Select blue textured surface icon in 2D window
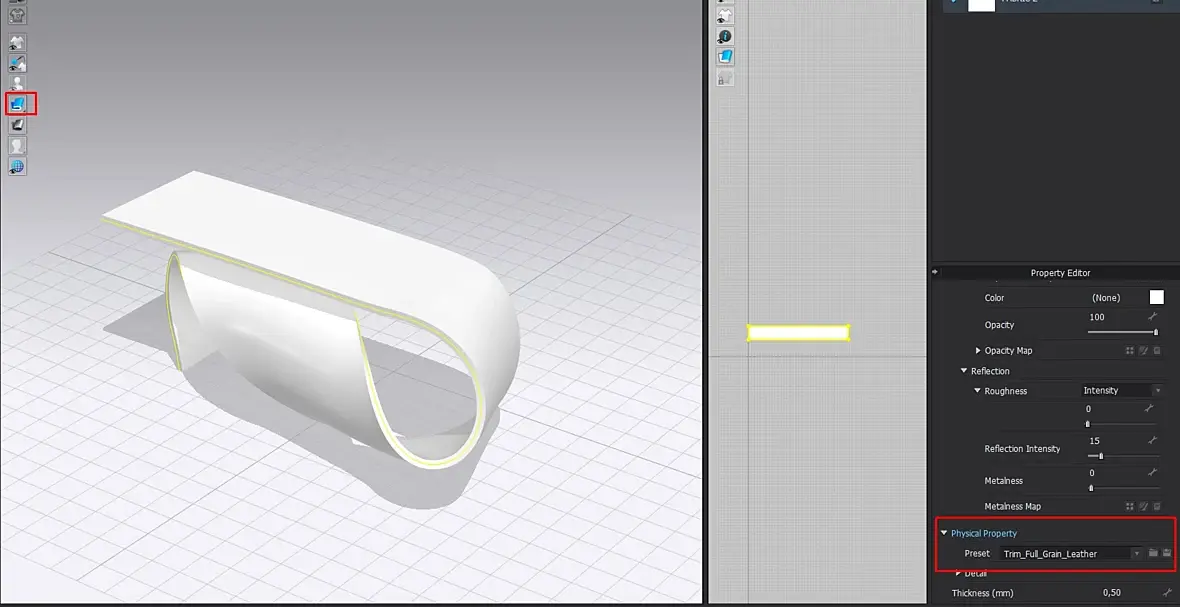The height and width of the screenshot is (607, 1180). click(725, 56)
